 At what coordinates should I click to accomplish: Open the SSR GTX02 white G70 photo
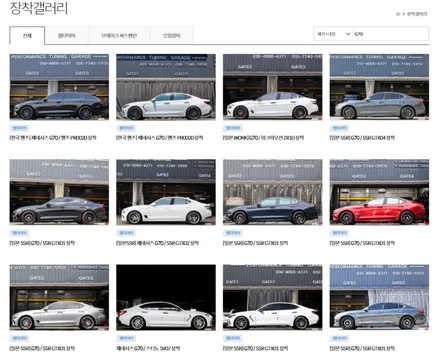click(166, 192)
